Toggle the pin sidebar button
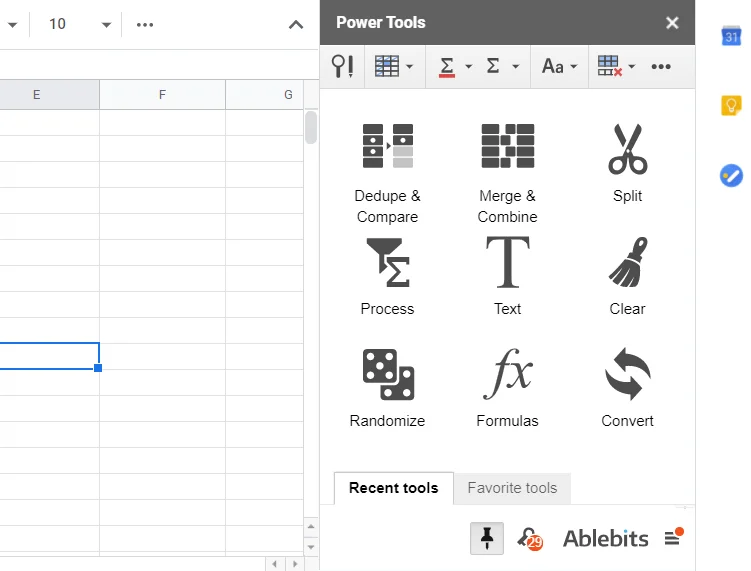 (x=487, y=538)
